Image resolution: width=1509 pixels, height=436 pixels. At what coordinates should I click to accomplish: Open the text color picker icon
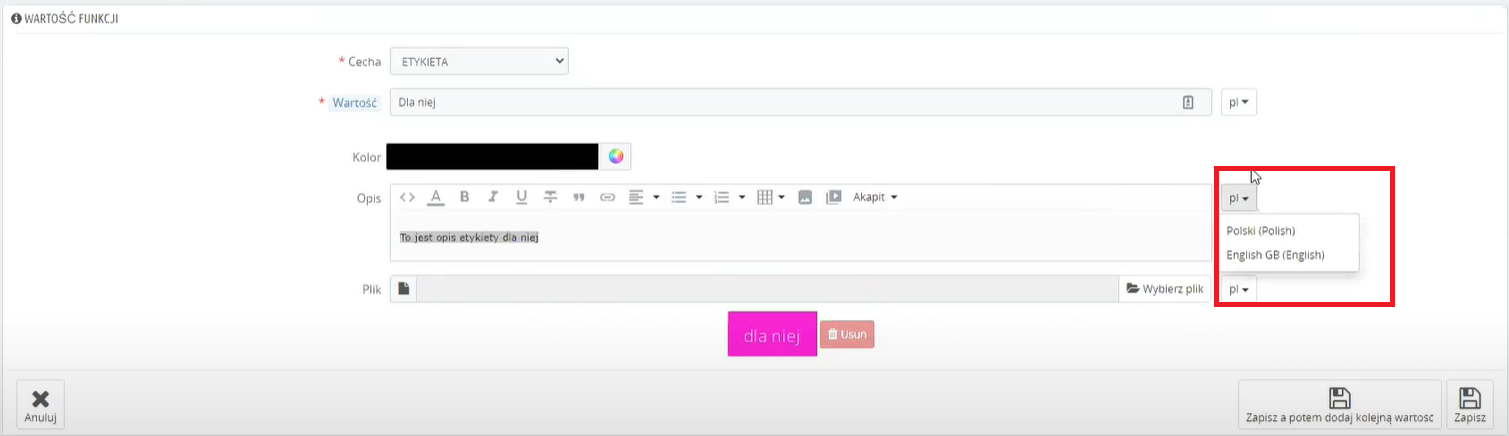[435, 197]
